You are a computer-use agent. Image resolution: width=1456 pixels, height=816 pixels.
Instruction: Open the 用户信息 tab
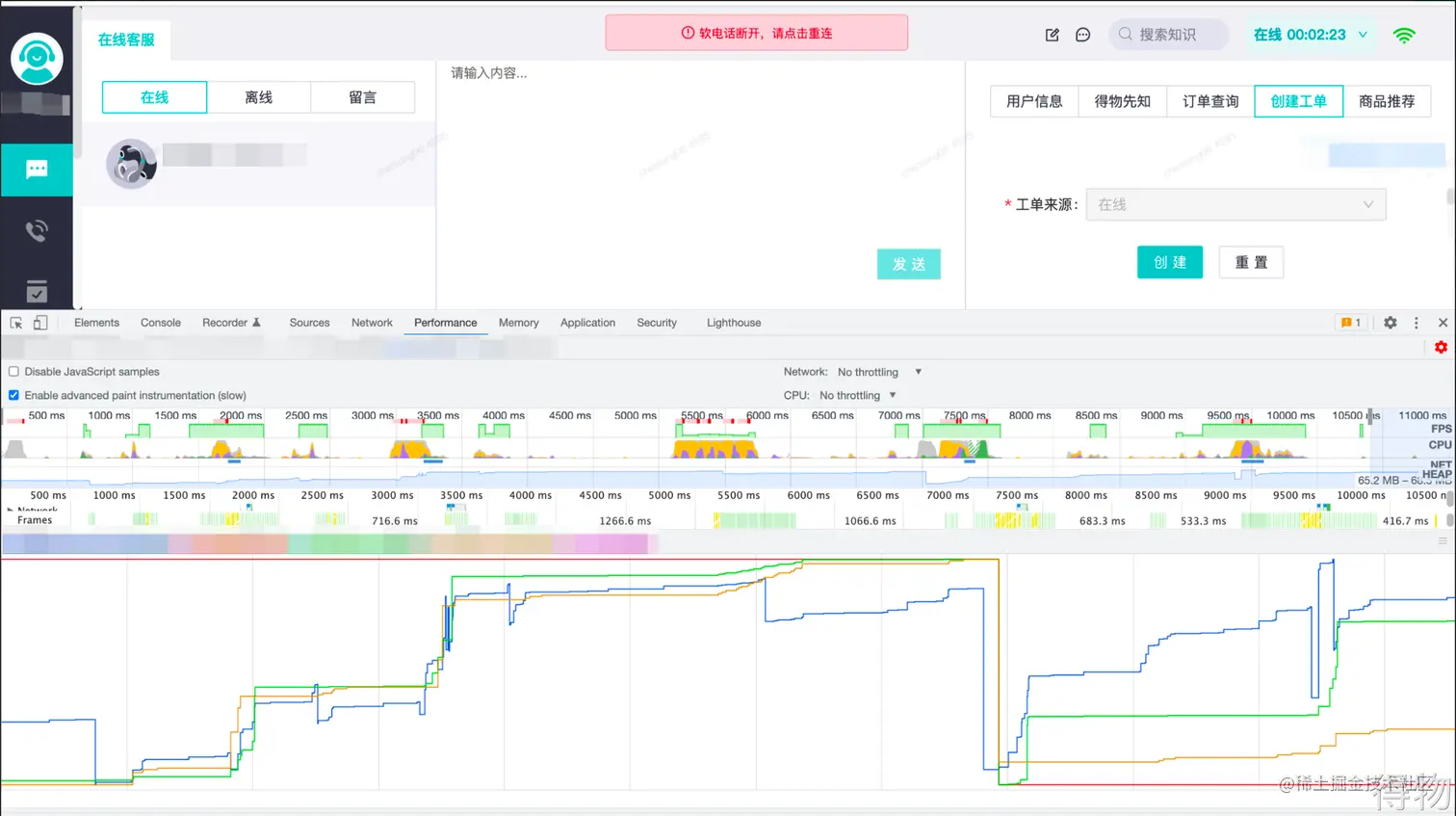pos(1034,101)
